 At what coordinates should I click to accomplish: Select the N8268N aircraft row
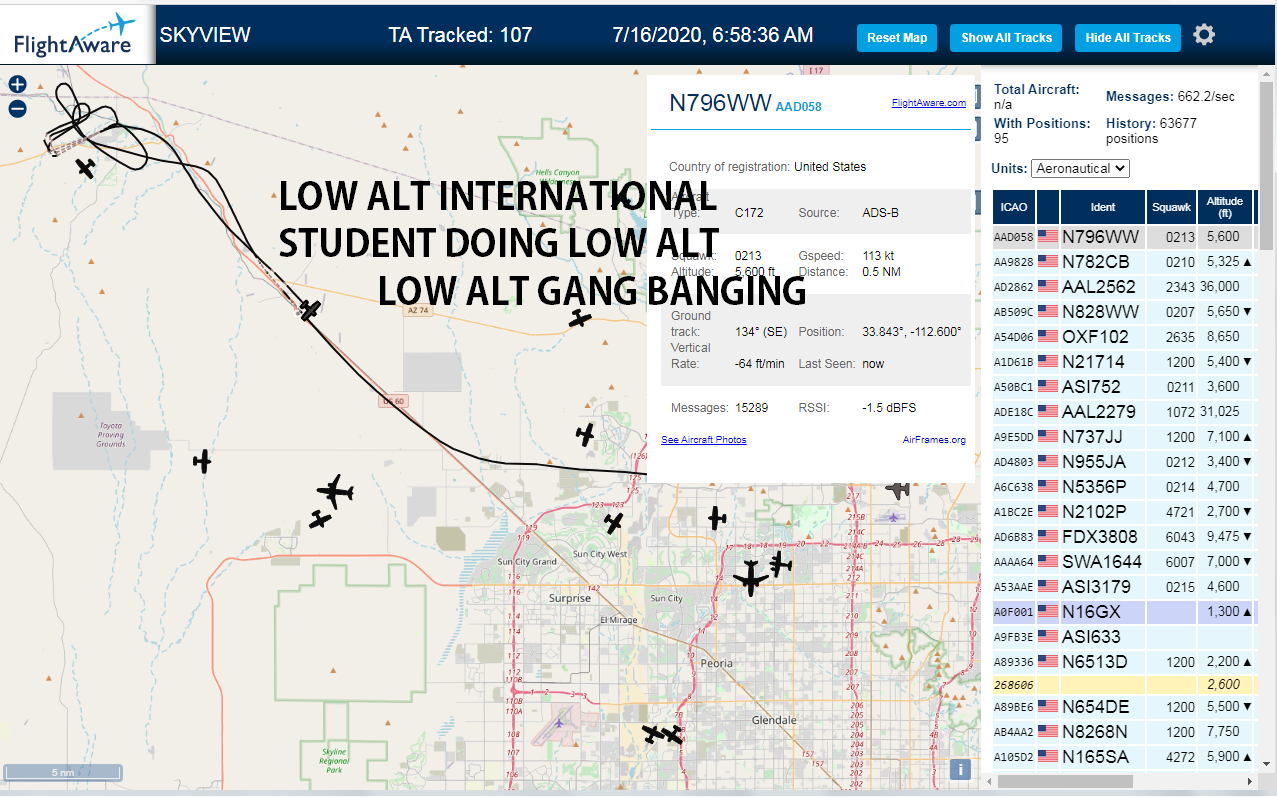point(1124,732)
